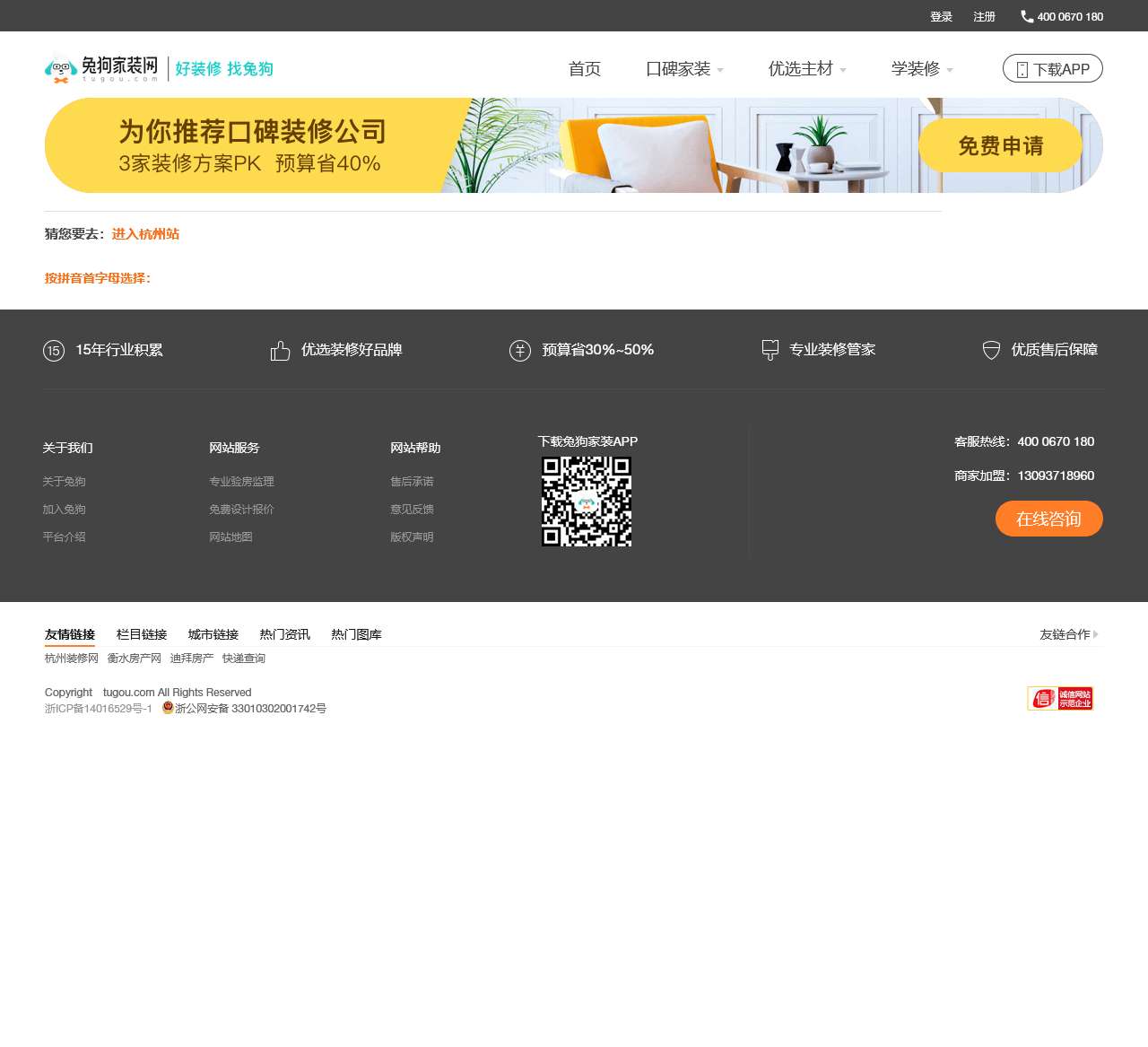Click the 登录 link
The width and height of the screenshot is (1148, 1047).
(x=942, y=16)
